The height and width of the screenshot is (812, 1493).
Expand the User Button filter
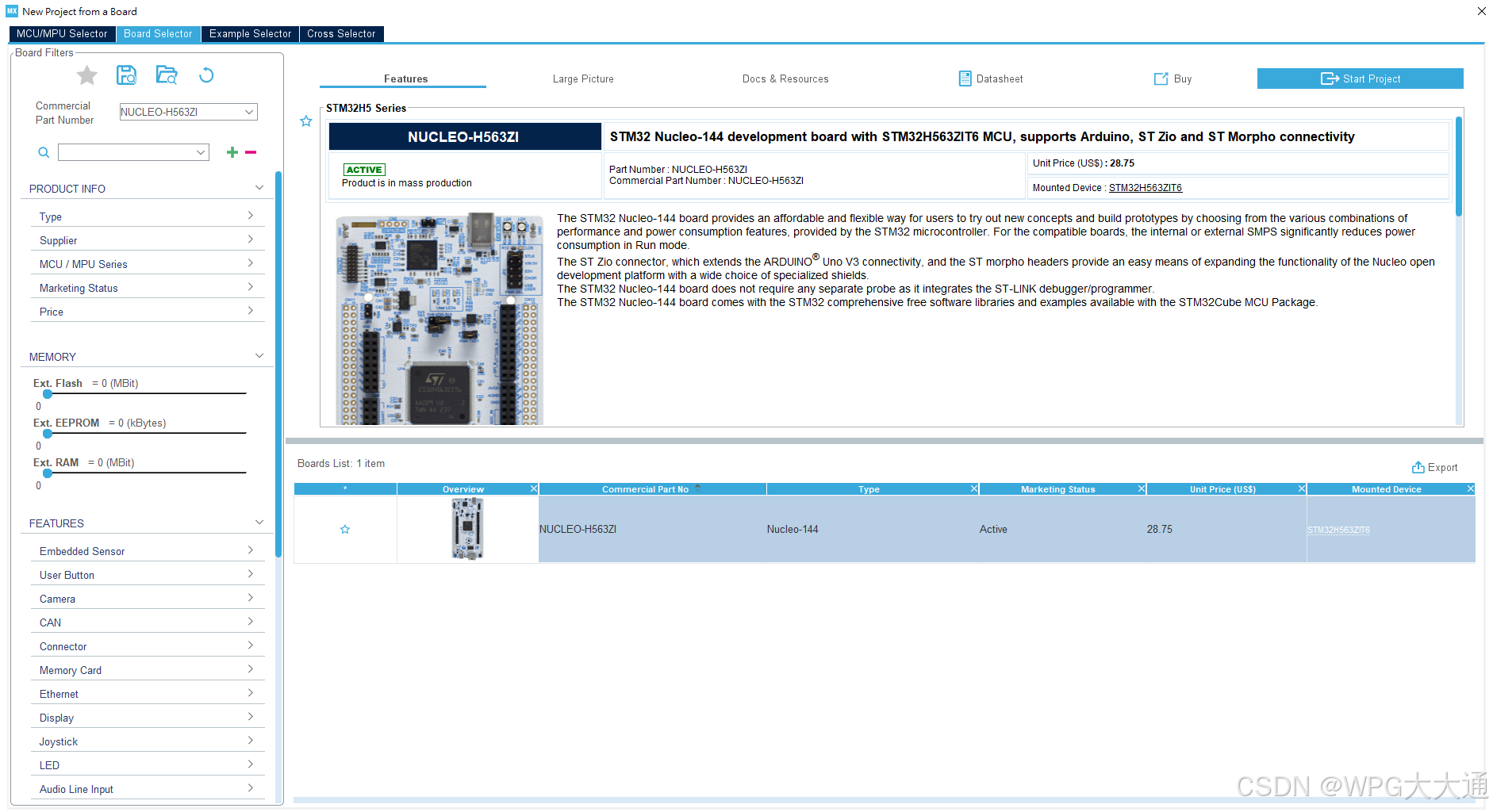point(251,574)
